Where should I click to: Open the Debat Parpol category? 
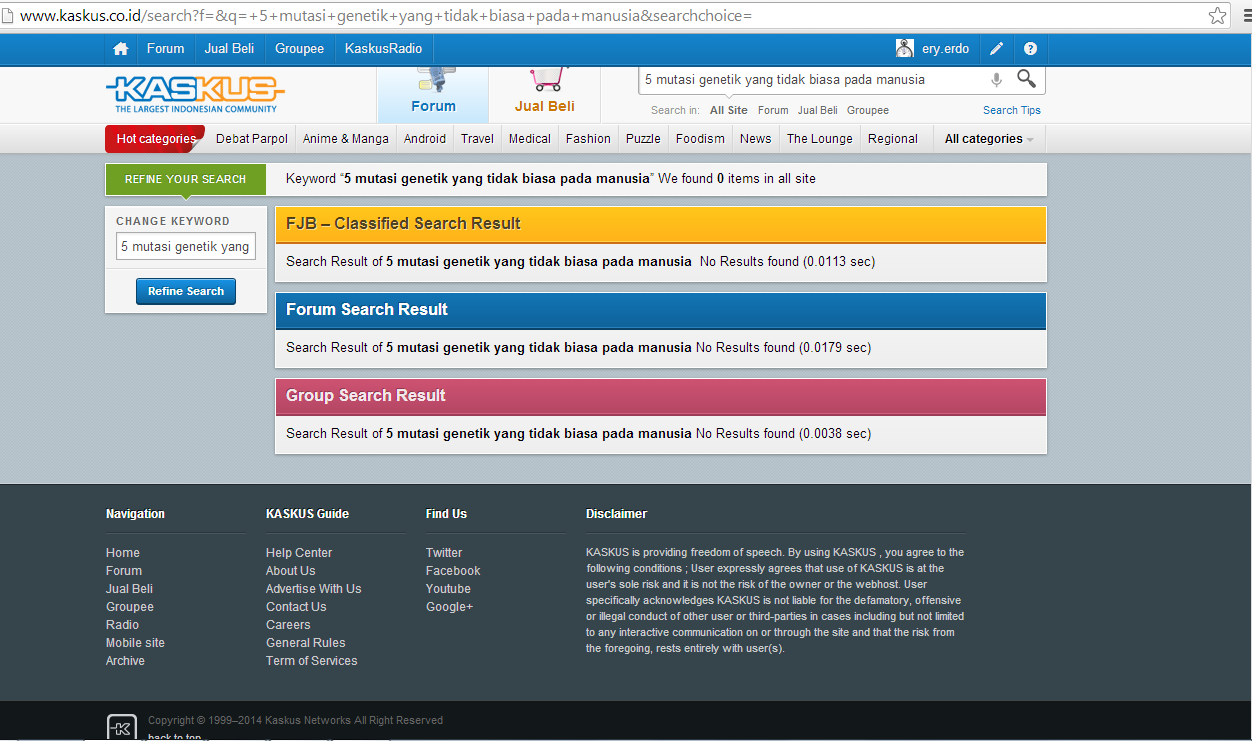[252, 139]
